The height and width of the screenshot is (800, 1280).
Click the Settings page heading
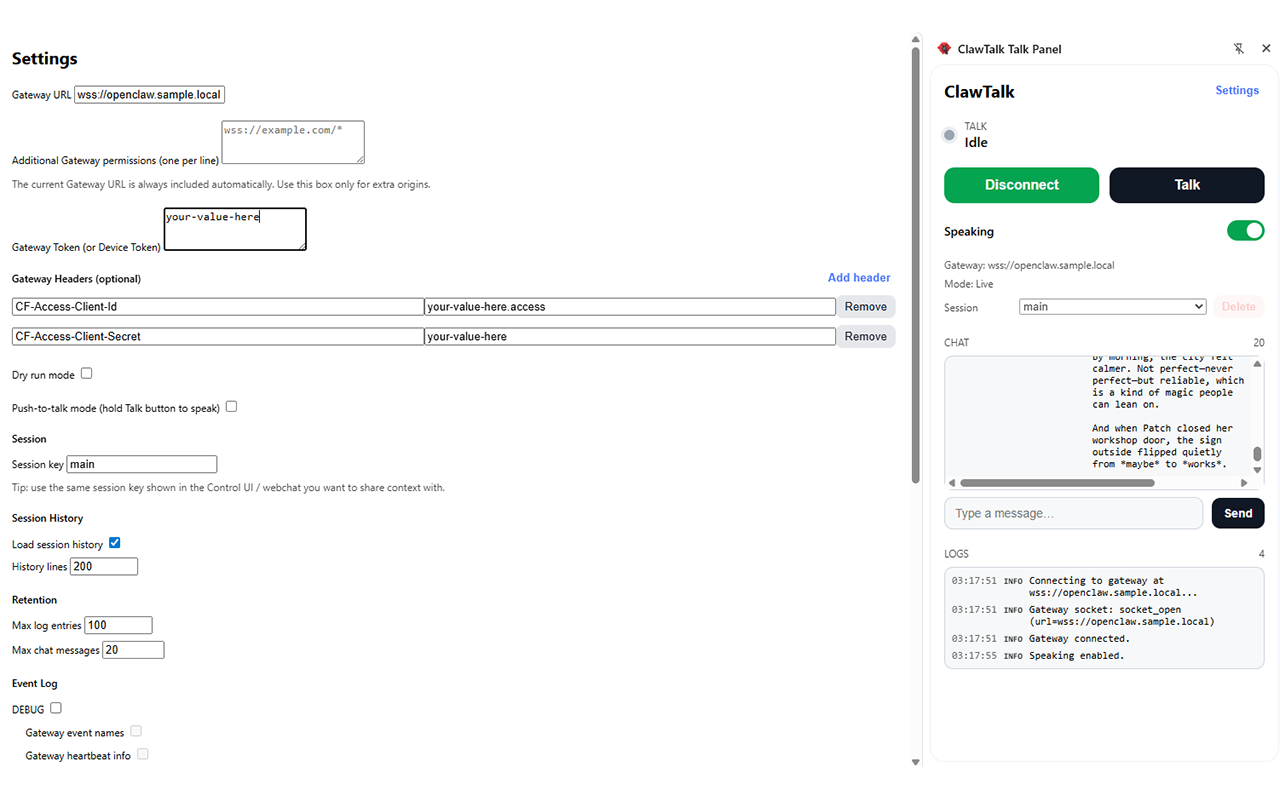pos(45,59)
